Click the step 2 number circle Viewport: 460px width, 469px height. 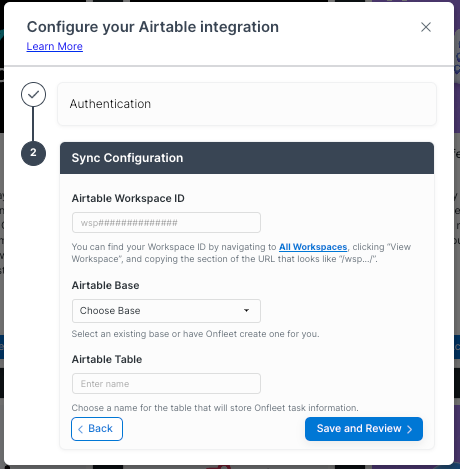tap(33, 153)
